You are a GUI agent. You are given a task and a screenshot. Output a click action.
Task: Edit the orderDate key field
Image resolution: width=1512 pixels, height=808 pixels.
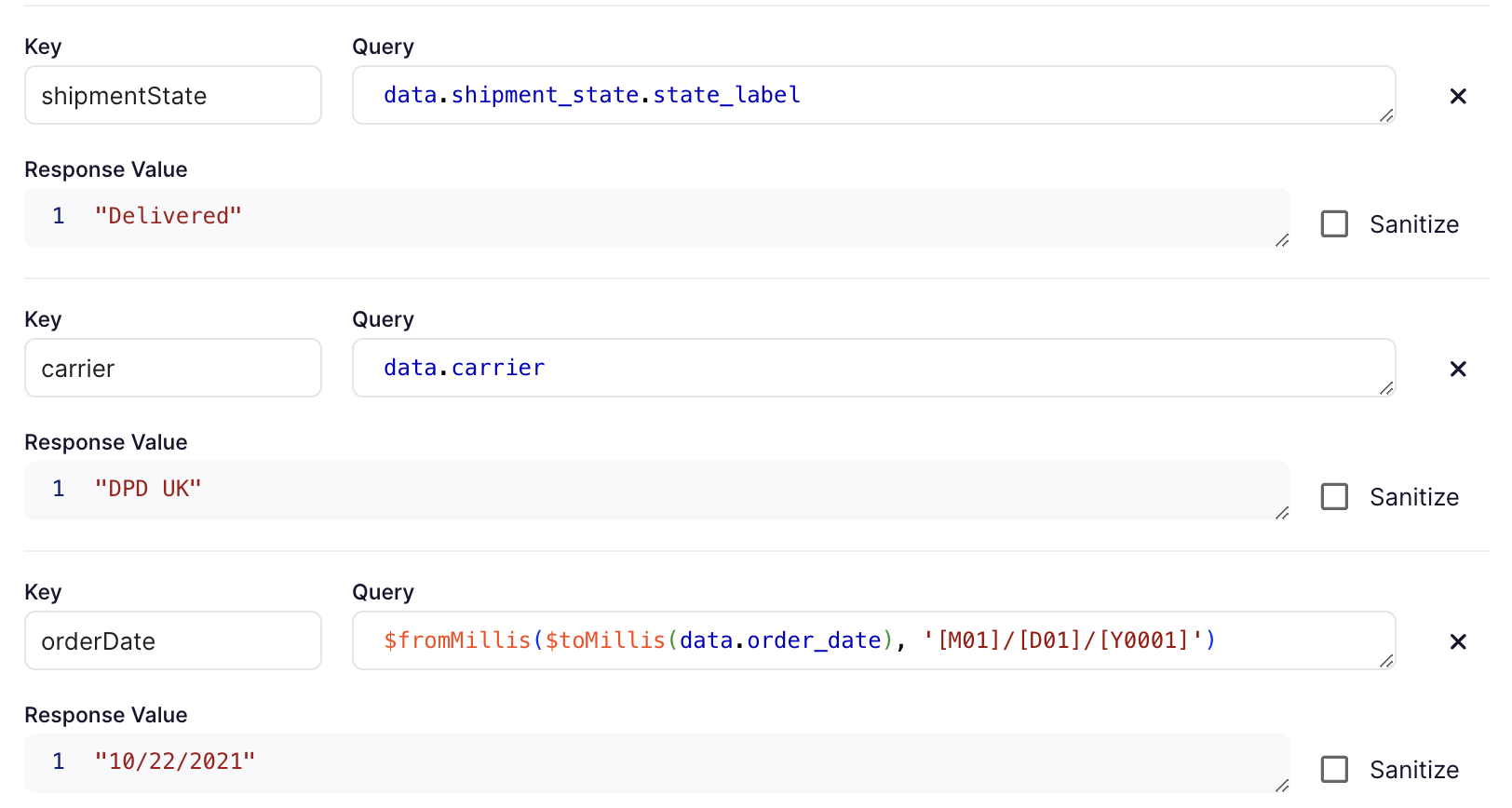pos(173,640)
